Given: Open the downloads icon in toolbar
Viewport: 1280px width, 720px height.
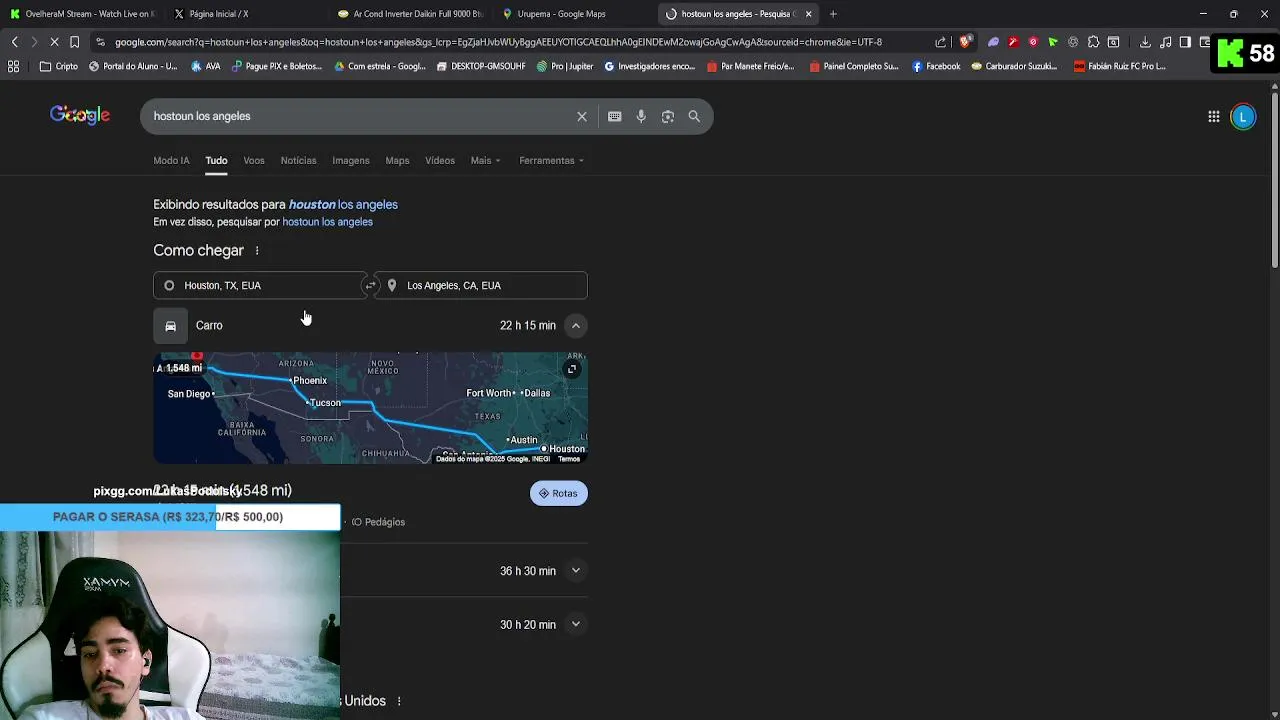Looking at the screenshot, I should tap(1145, 42).
